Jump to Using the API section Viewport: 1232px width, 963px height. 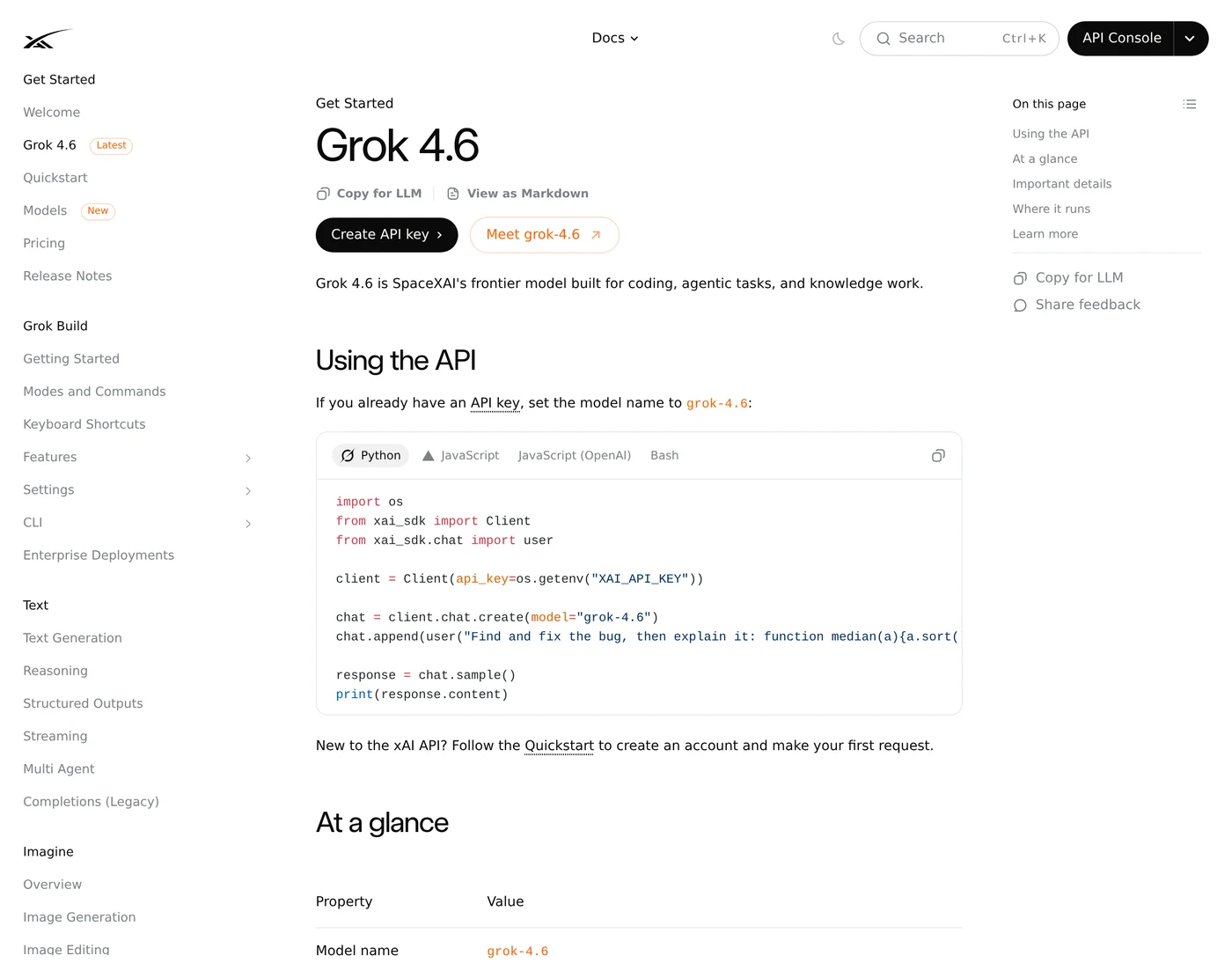tap(1051, 134)
